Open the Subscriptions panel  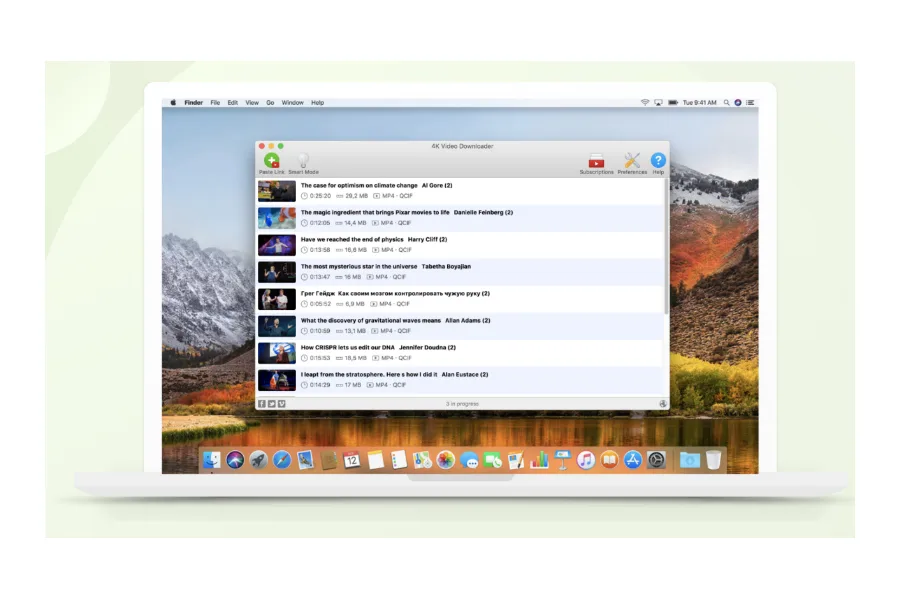coord(596,164)
